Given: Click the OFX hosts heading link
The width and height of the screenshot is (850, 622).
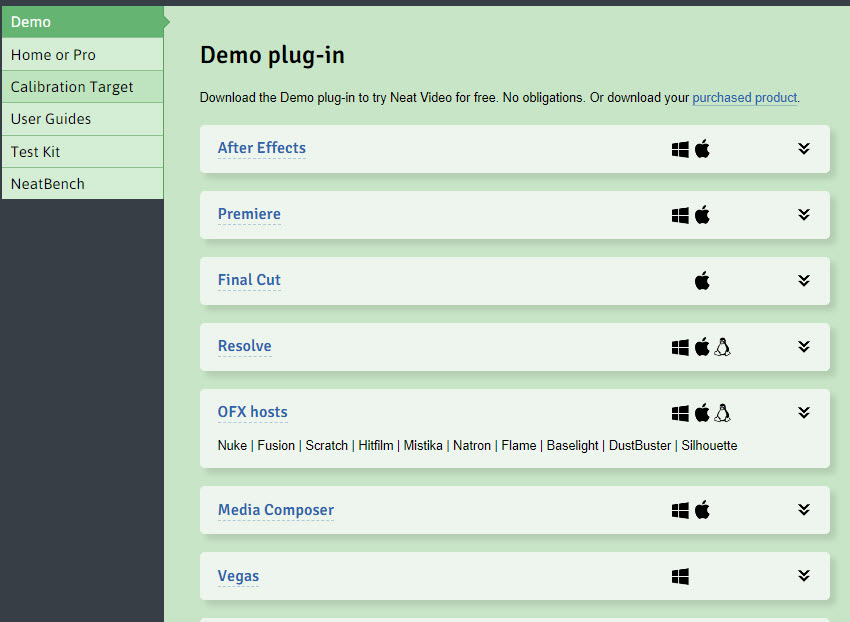Looking at the screenshot, I should tap(253, 412).
